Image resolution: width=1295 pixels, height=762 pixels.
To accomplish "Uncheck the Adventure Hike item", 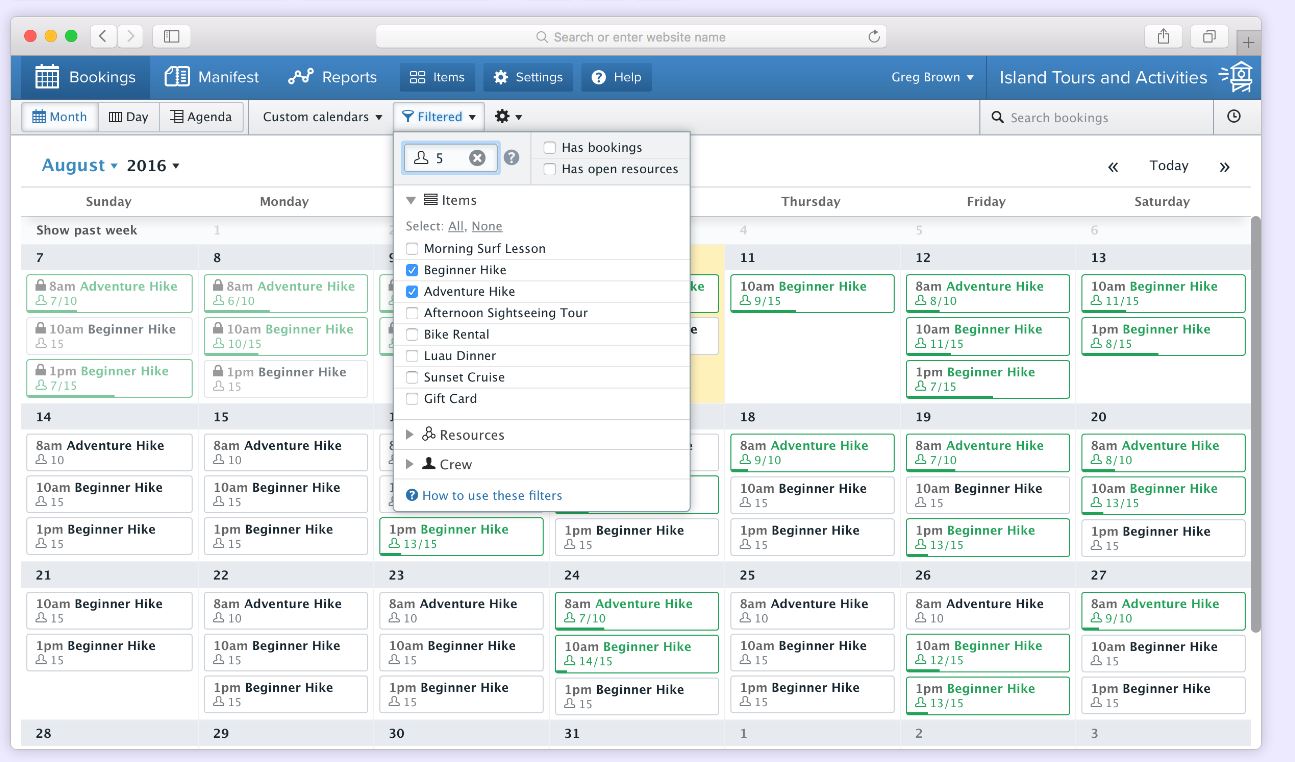I will pos(412,292).
